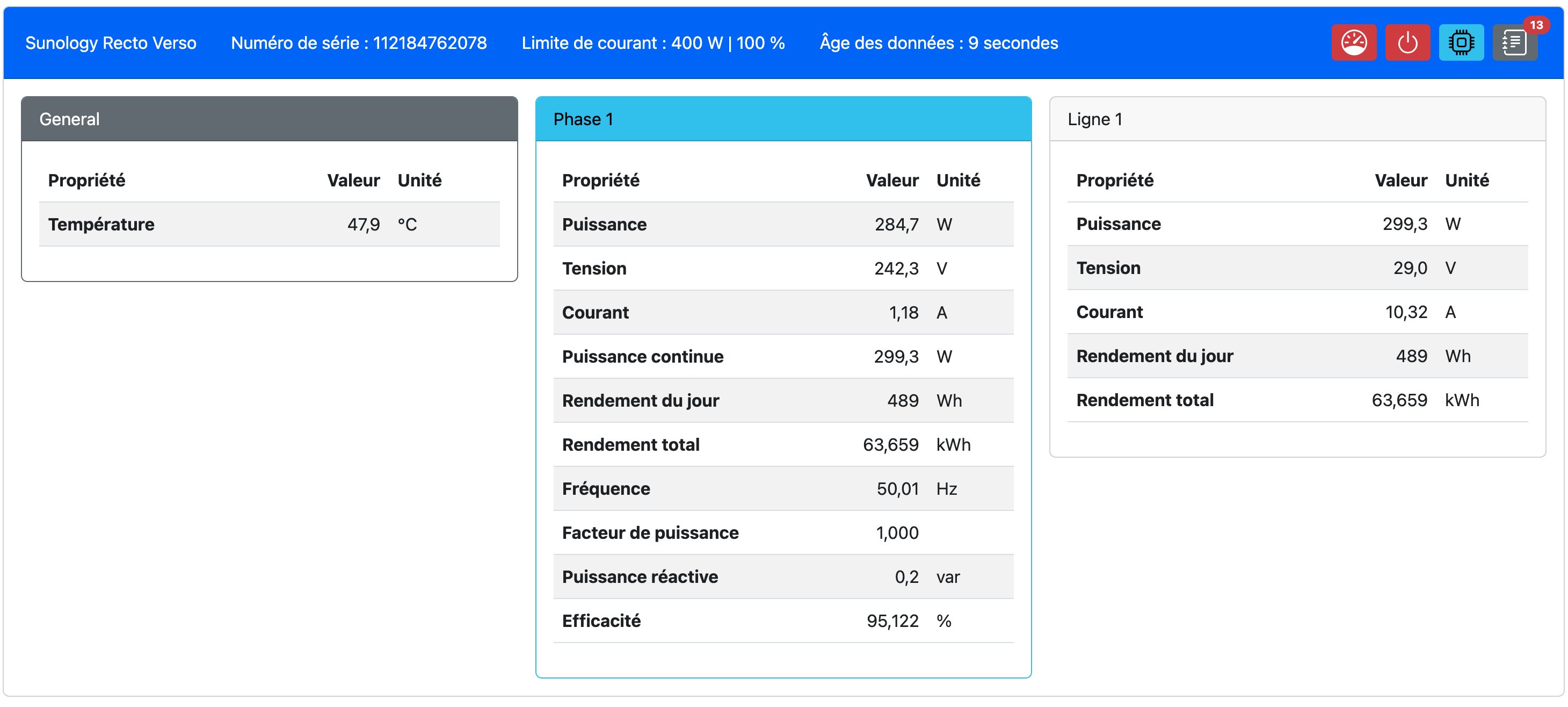This screenshot has height=707, width=1568.
Task: Click Rendement du jour in Ligne 1
Action: (x=1155, y=356)
